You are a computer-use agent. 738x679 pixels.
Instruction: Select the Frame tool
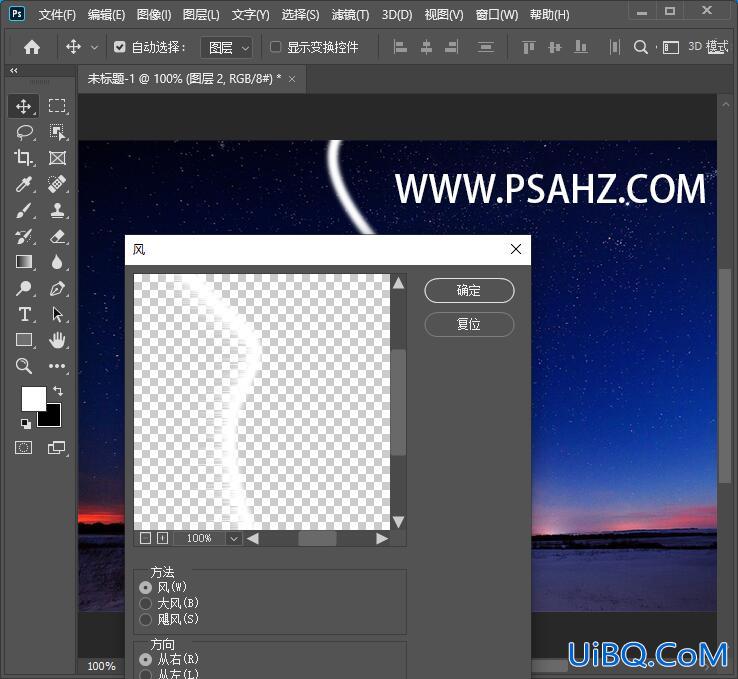57,158
